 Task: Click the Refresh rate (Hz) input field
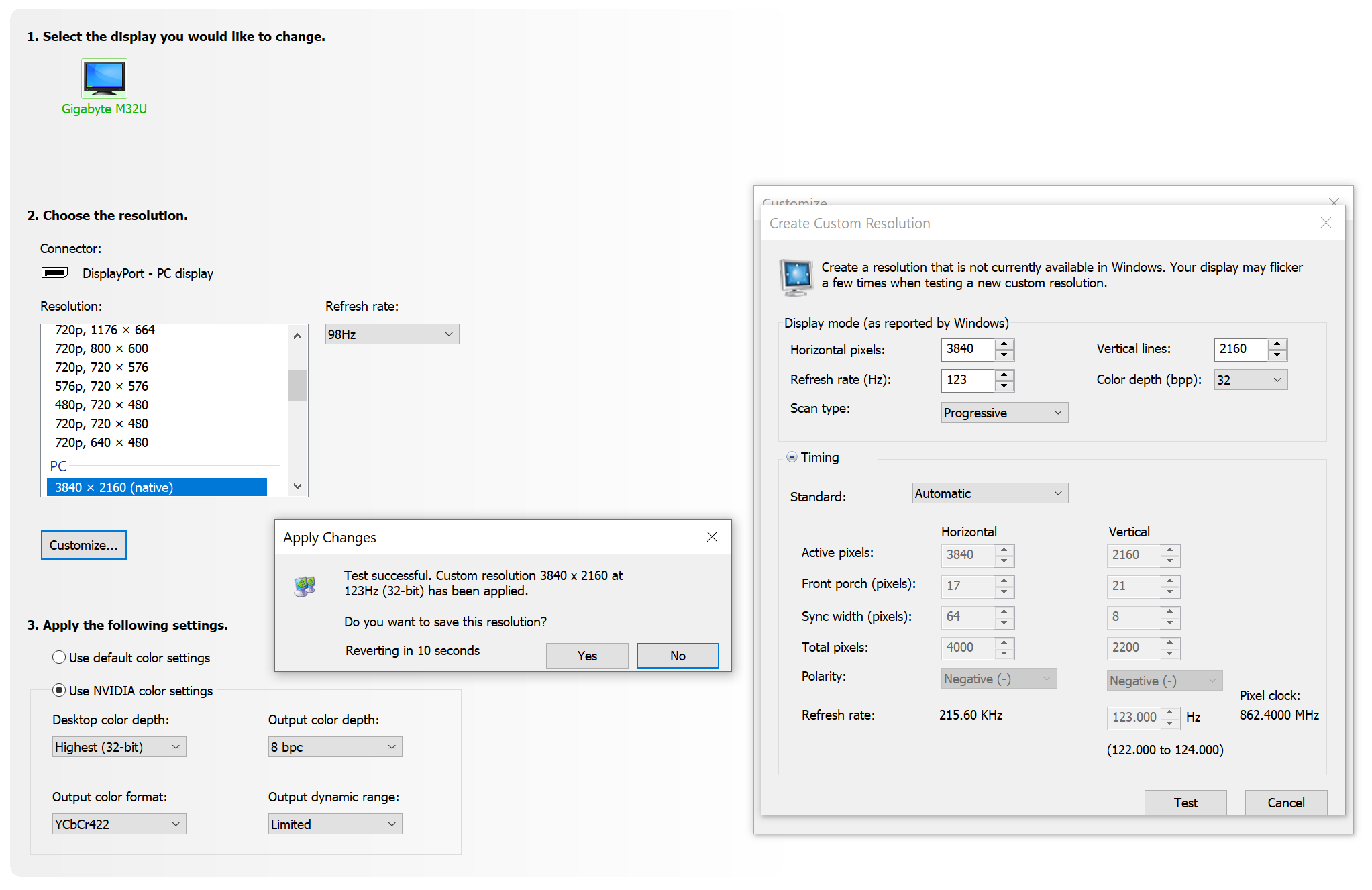pyautogui.click(x=967, y=380)
